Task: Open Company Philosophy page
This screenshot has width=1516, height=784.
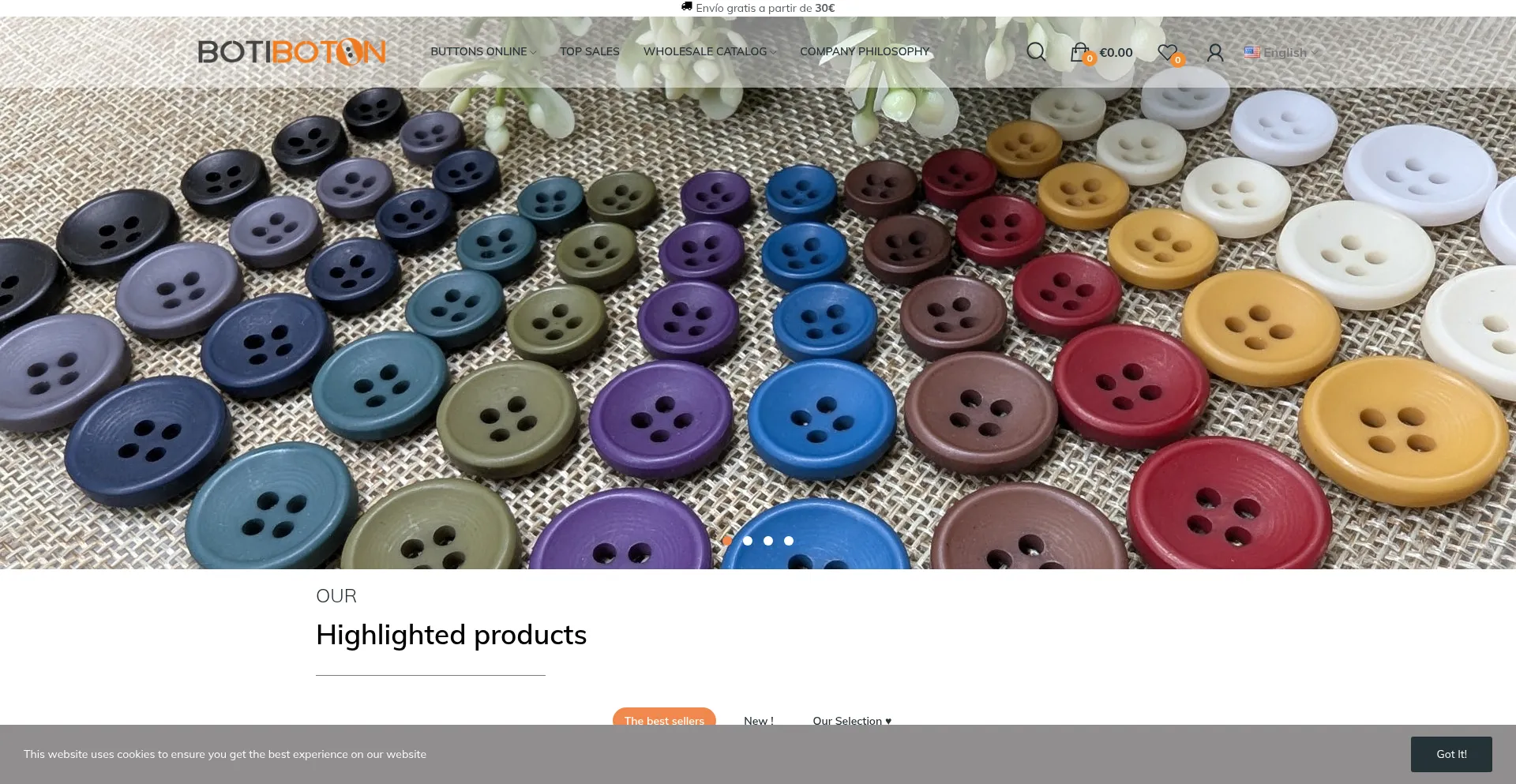Action: [x=865, y=51]
